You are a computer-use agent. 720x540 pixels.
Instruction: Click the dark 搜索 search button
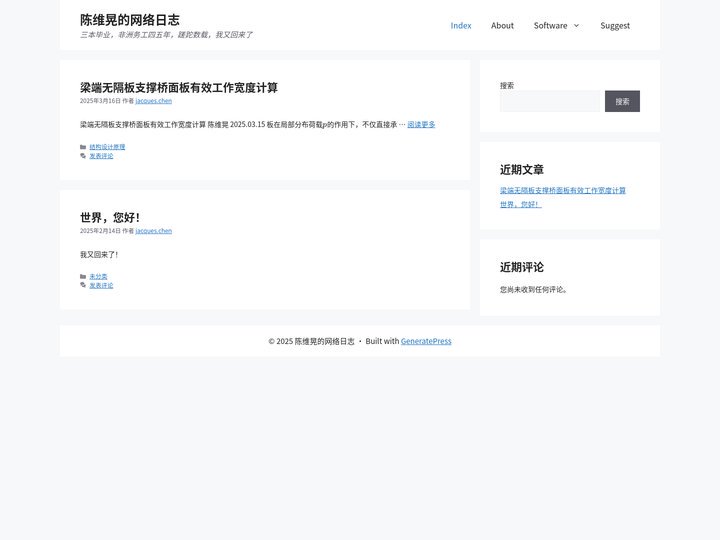tap(622, 101)
